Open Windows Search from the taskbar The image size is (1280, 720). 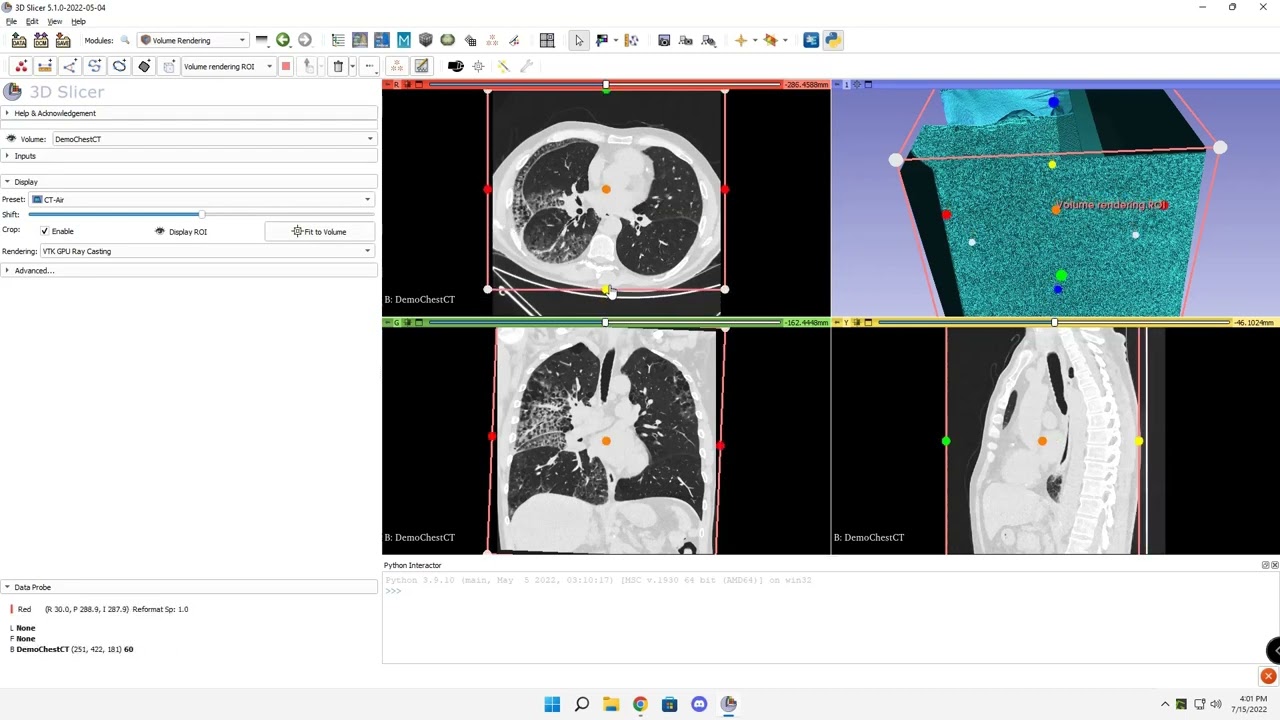[x=581, y=704]
